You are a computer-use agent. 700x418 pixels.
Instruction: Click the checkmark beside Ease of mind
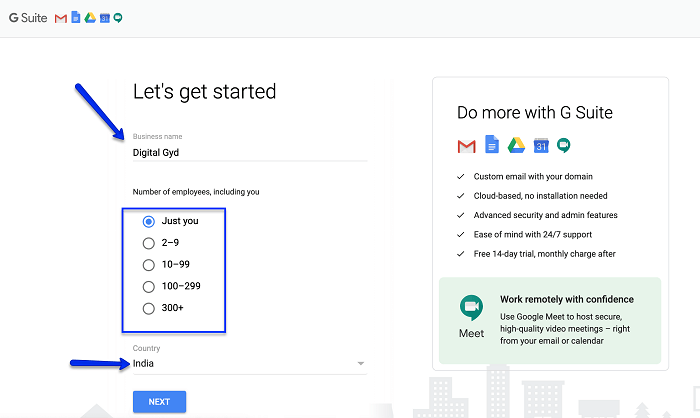[461, 234]
